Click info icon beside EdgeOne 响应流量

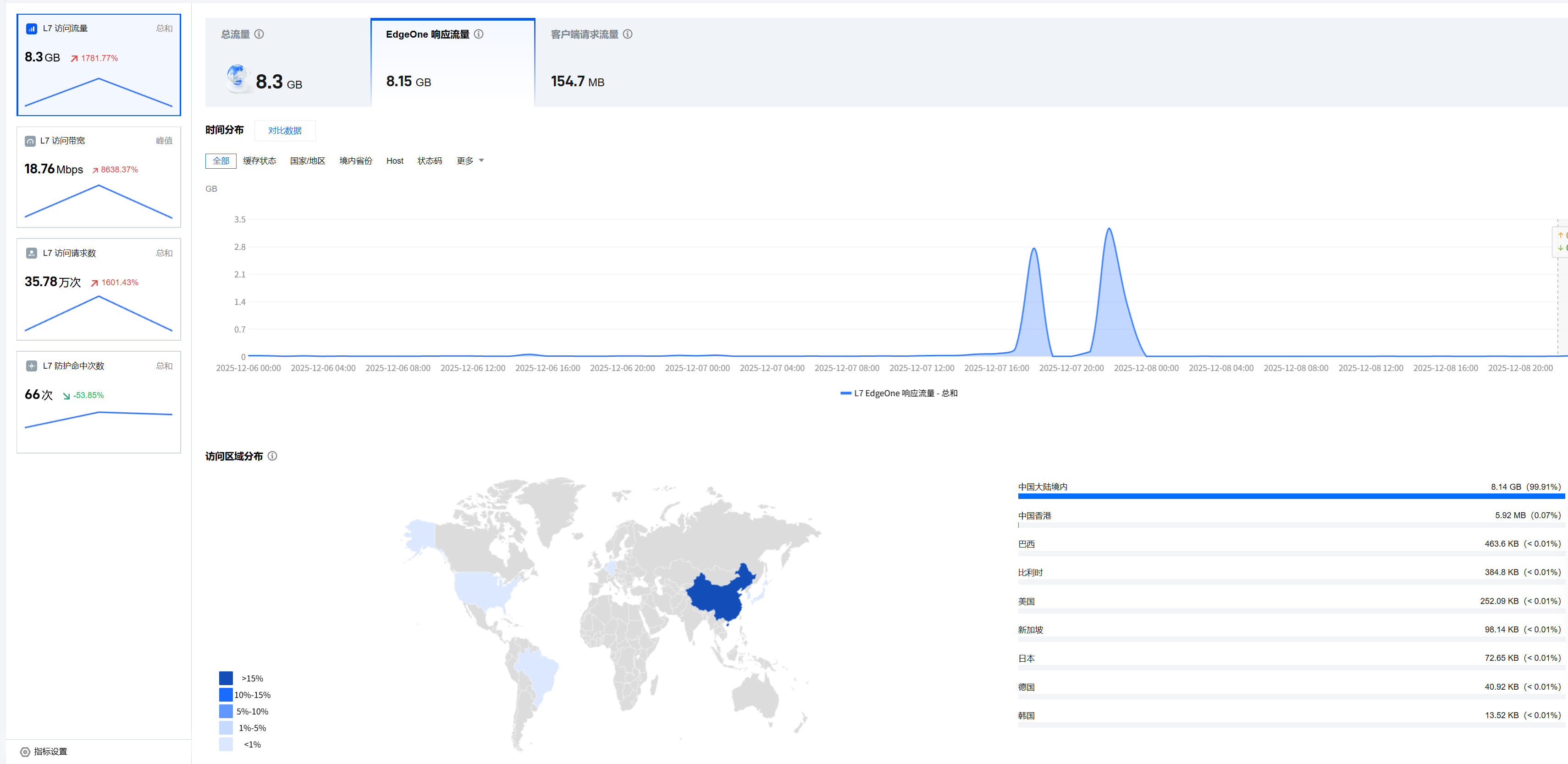point(479,34)
